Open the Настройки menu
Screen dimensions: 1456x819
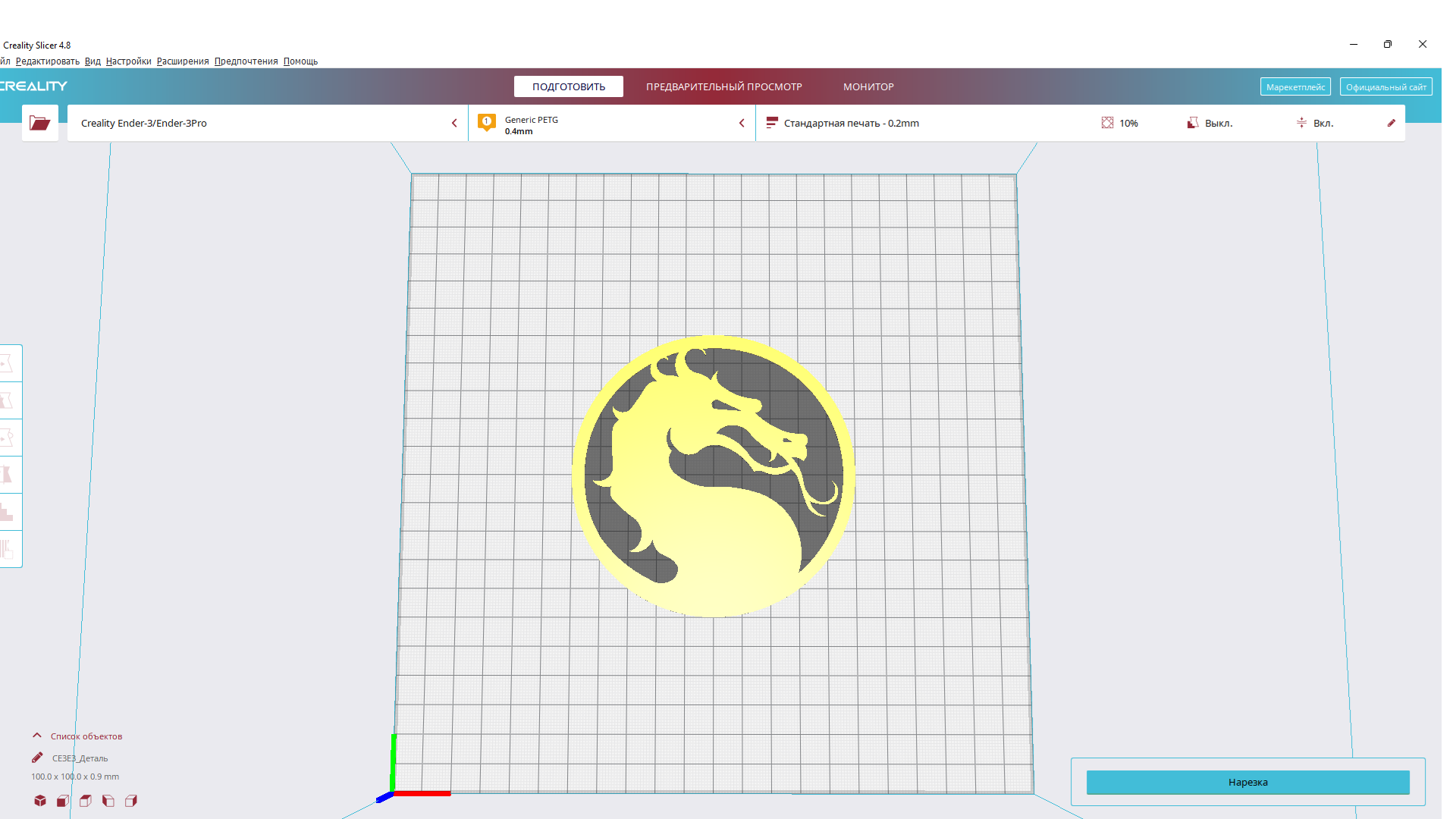(x=128, y=61)
